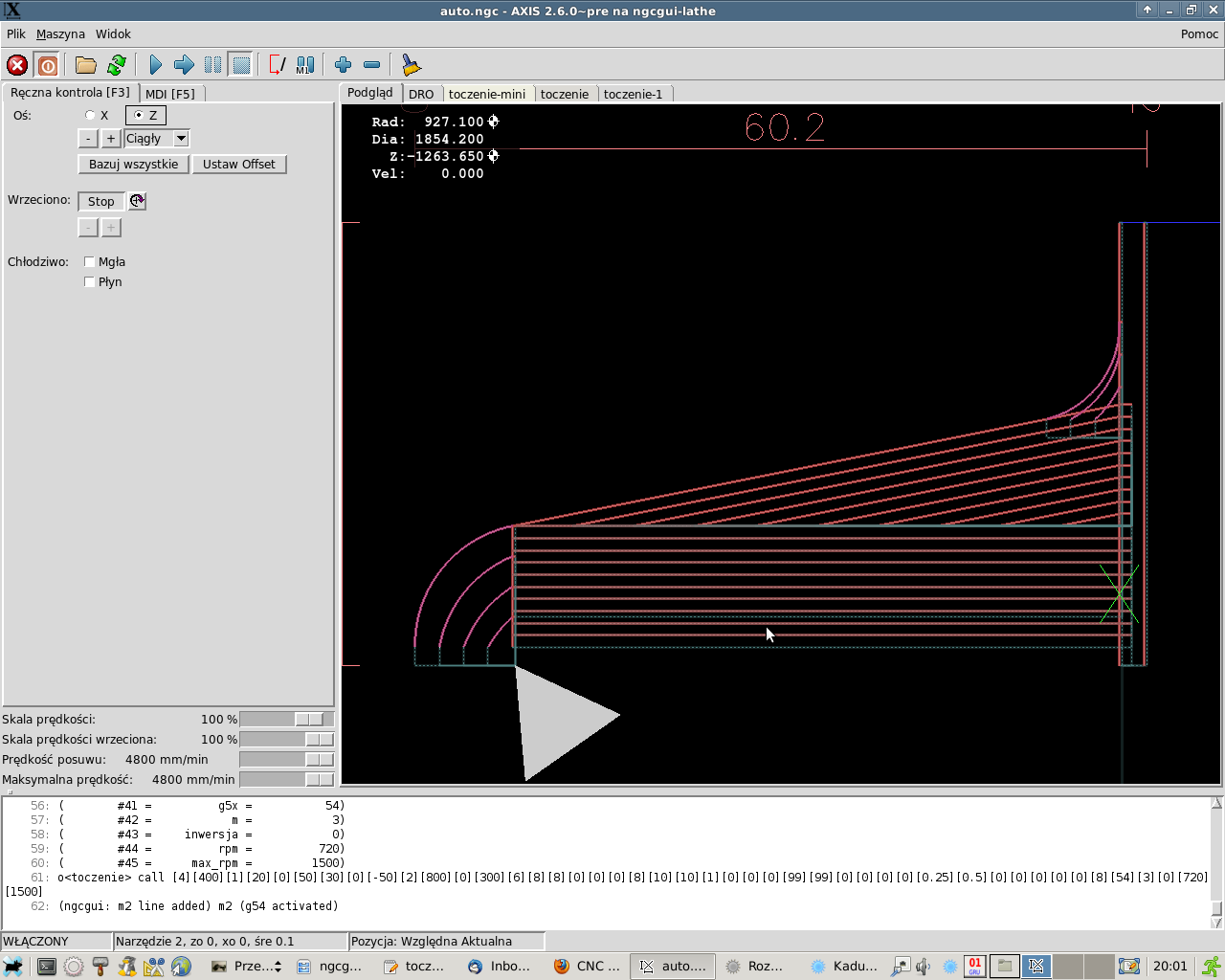1225x980 pixels.
Task: Open the Firefox CNC window in taskbar
Action: pos(589,967)
